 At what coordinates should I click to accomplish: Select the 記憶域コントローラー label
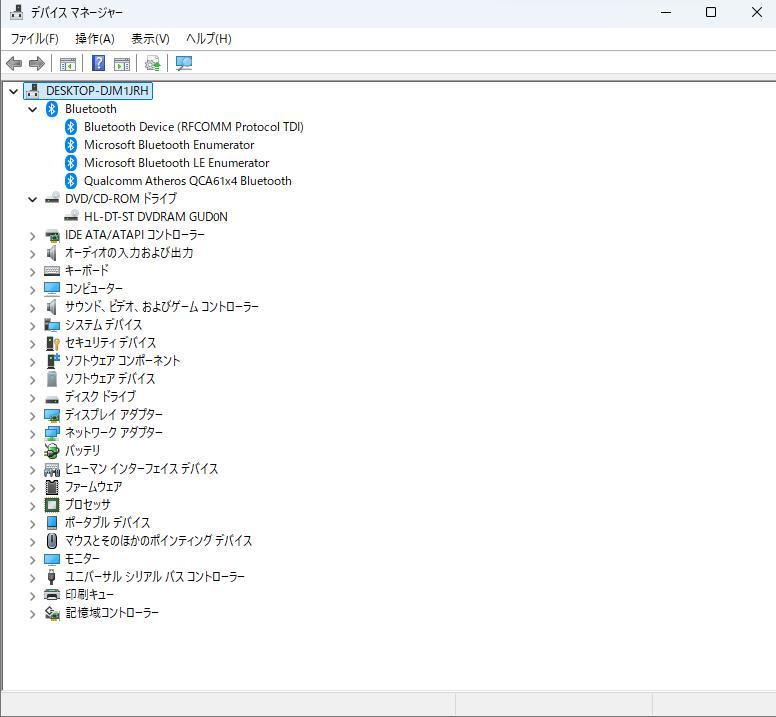[112, 613]
